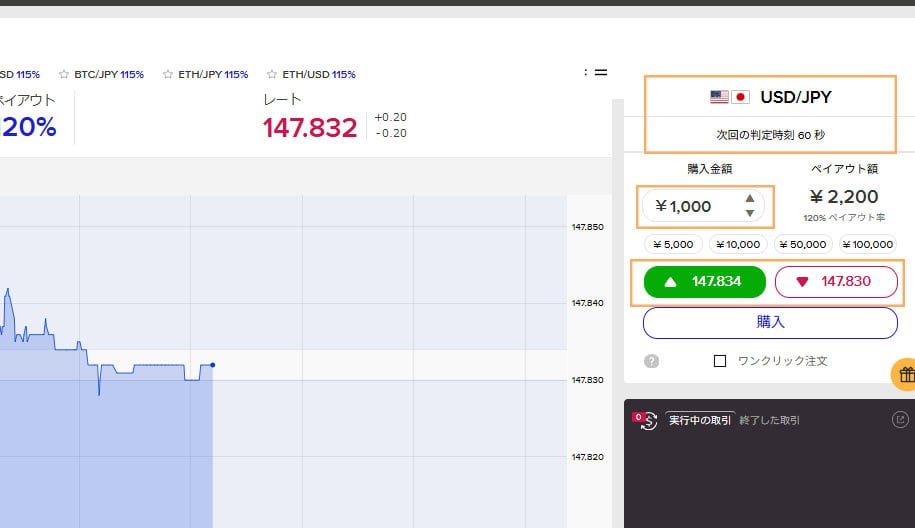Set amount to ¥100,000
This screenshot has width=915, height=528.
click(868, 244)
